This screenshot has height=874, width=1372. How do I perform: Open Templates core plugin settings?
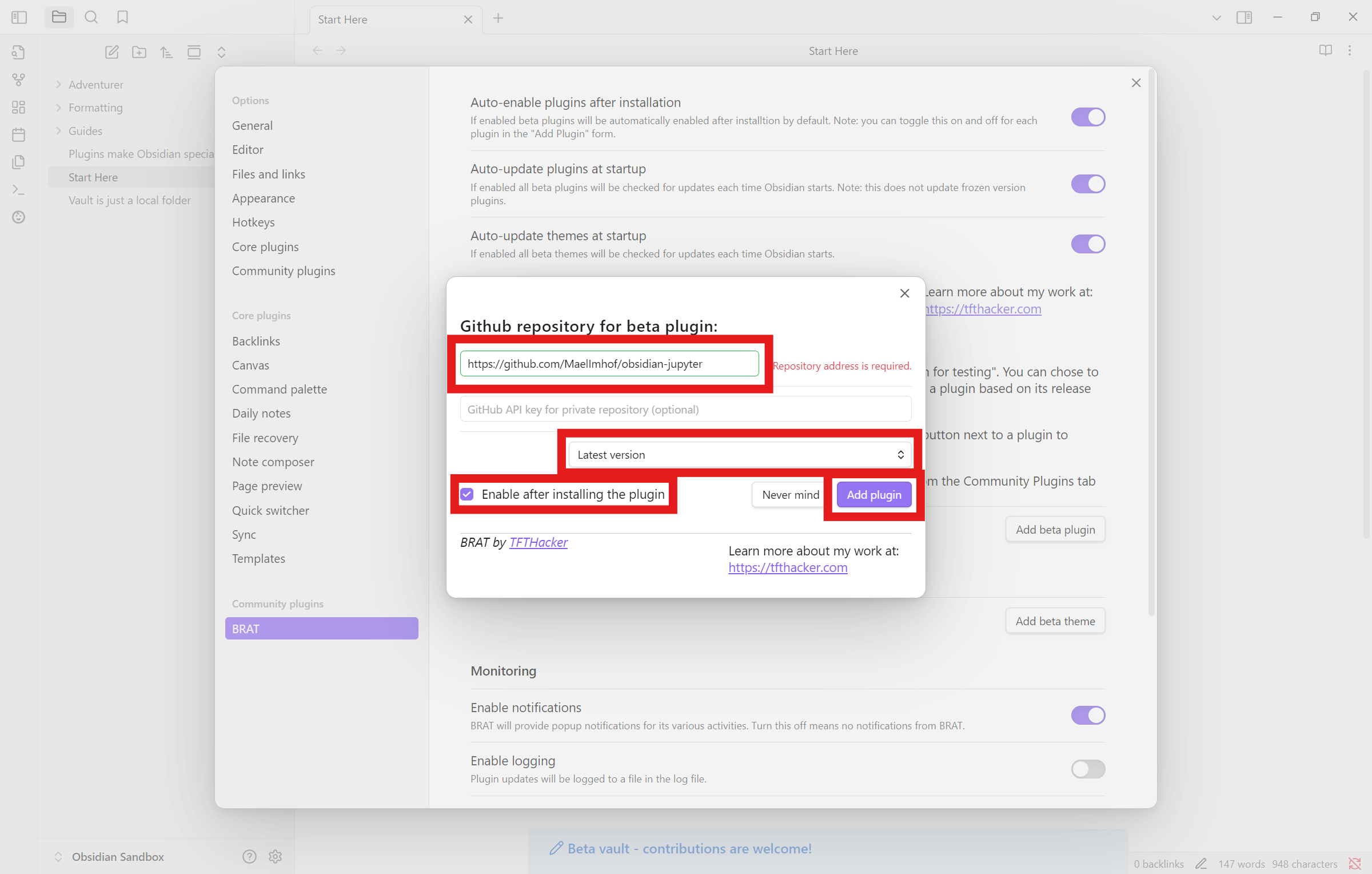258,558
